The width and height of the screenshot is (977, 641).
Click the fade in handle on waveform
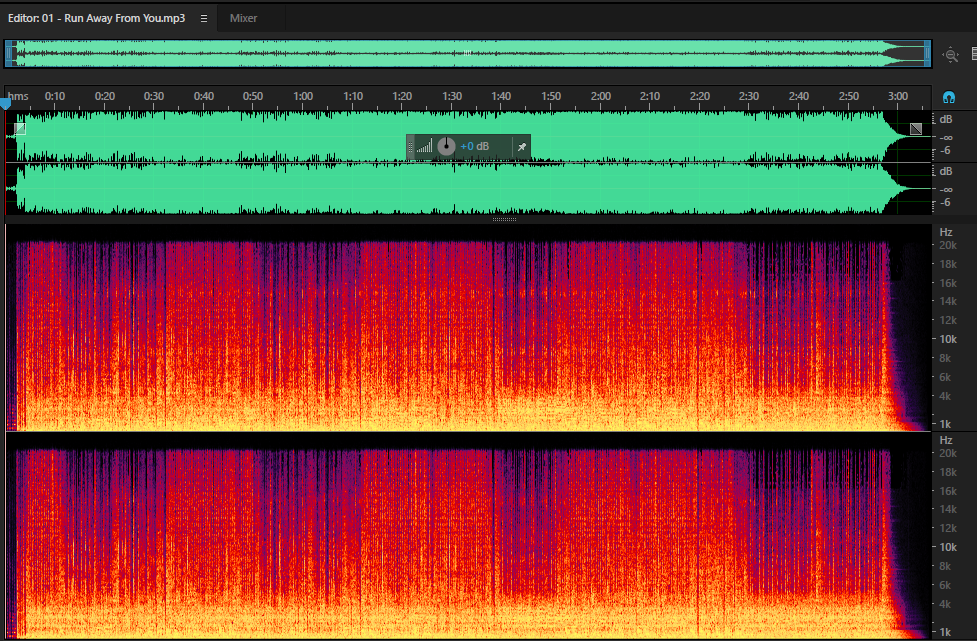[x=20, y=129]
